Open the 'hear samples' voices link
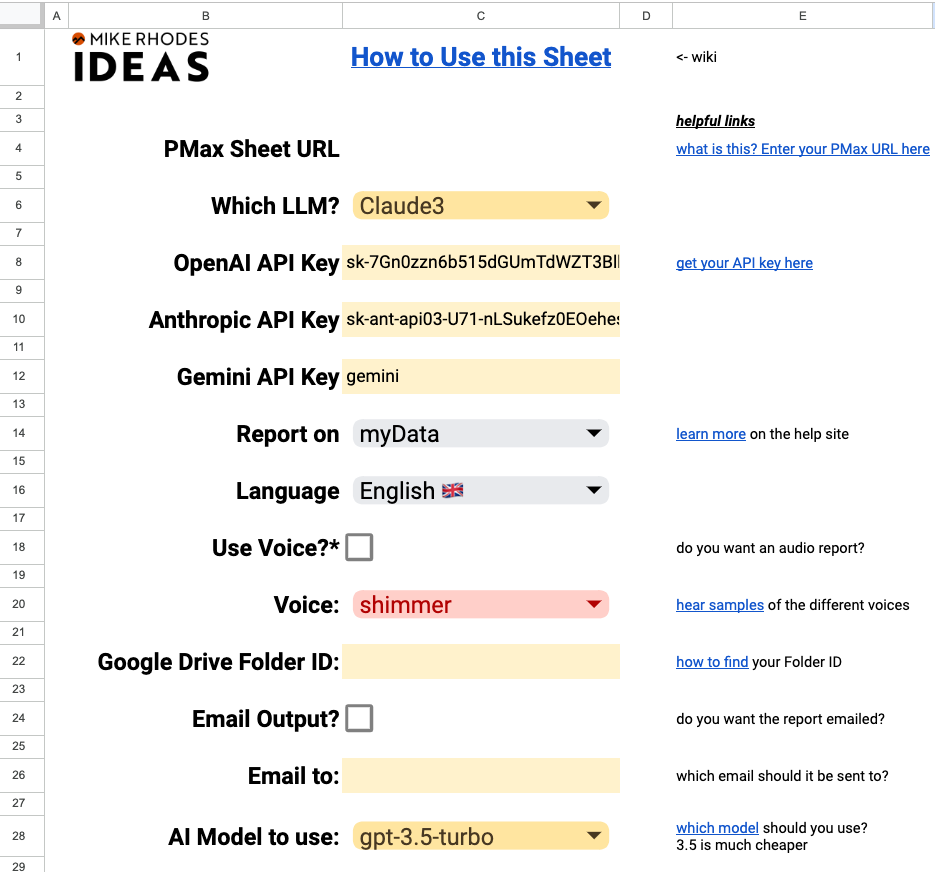 pos(719,605)
